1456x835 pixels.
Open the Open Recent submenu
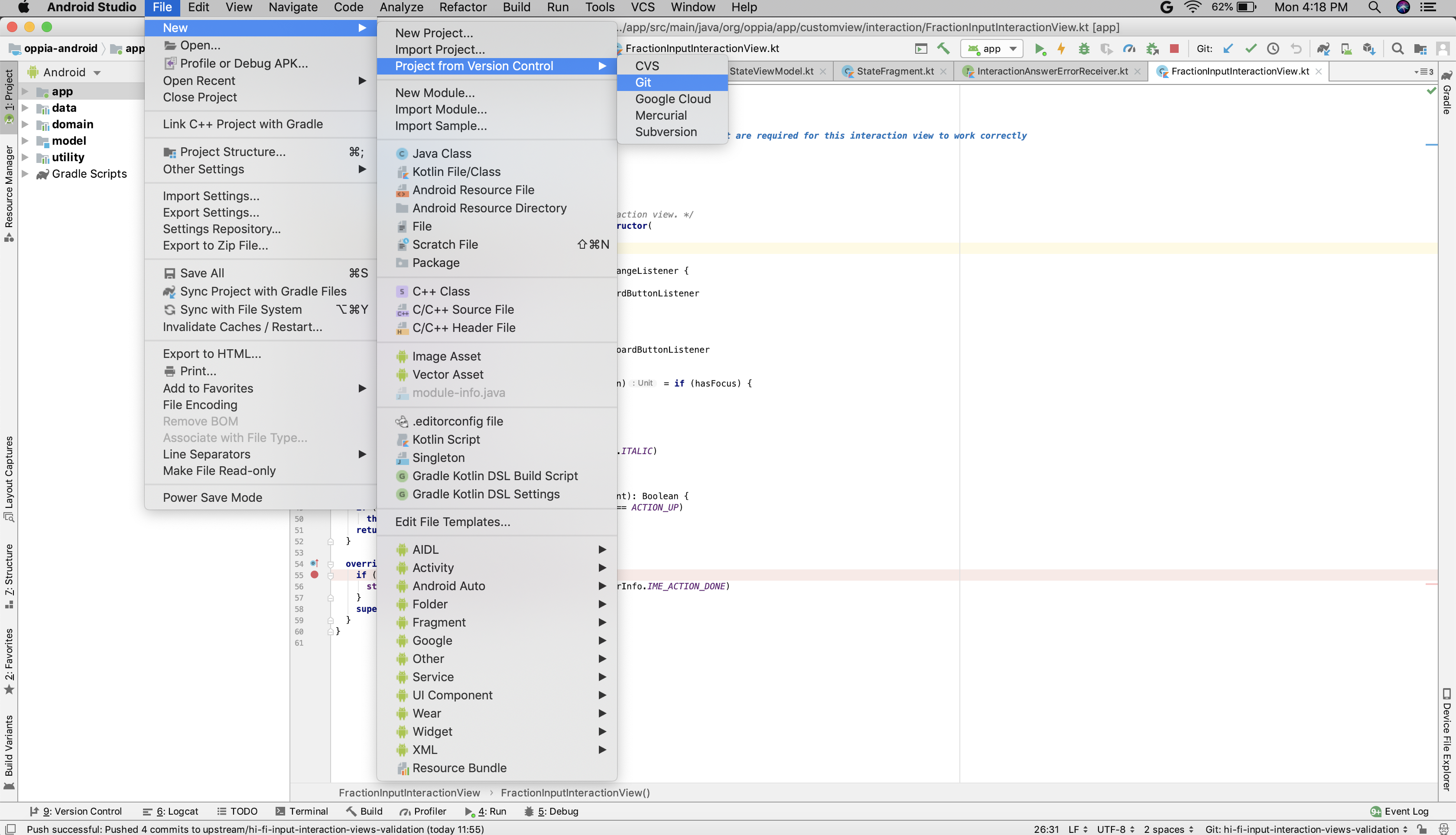260,80
